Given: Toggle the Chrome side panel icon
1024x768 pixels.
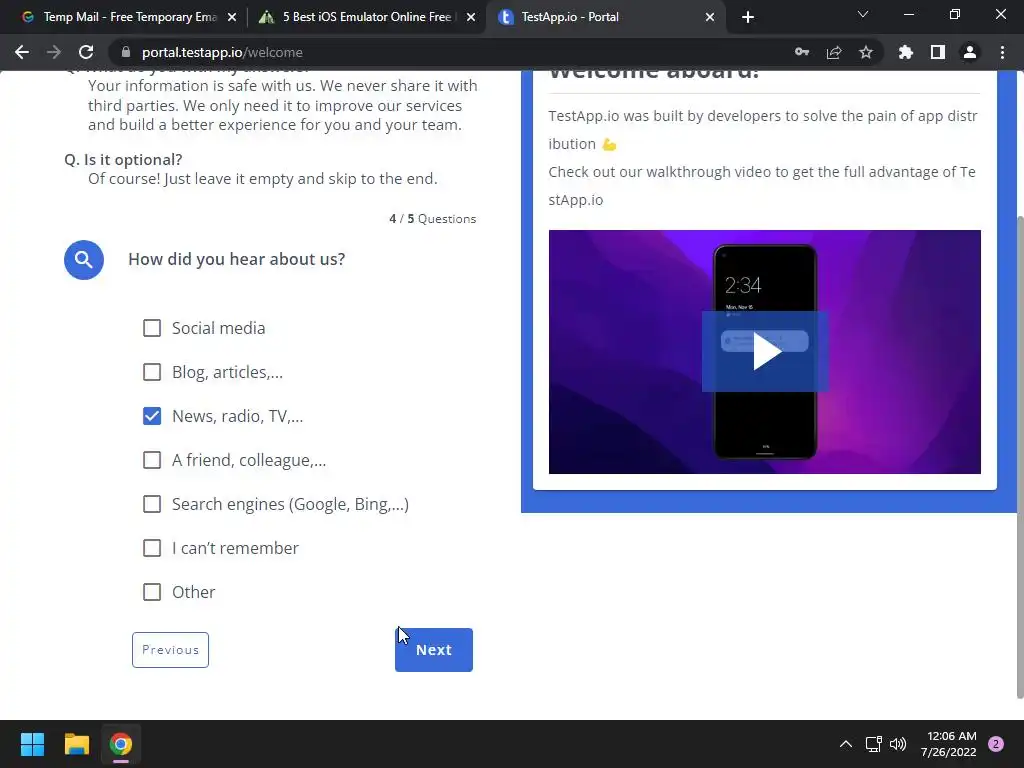Looking at the screenshot, I should [938, 52].
